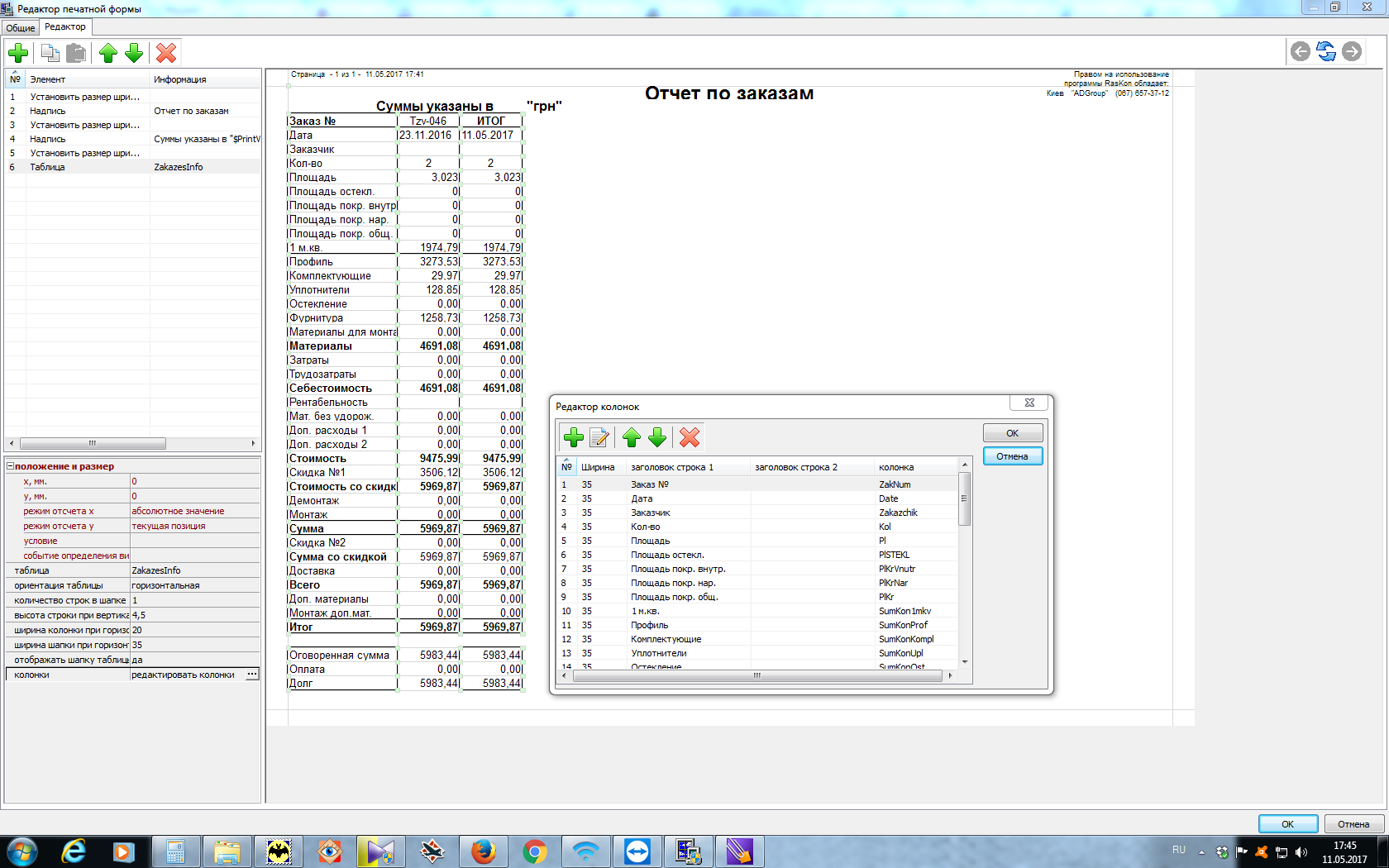1389x868 pixels.
Task: Click Отмена at bottom of main window
Action: [1353, 824]
